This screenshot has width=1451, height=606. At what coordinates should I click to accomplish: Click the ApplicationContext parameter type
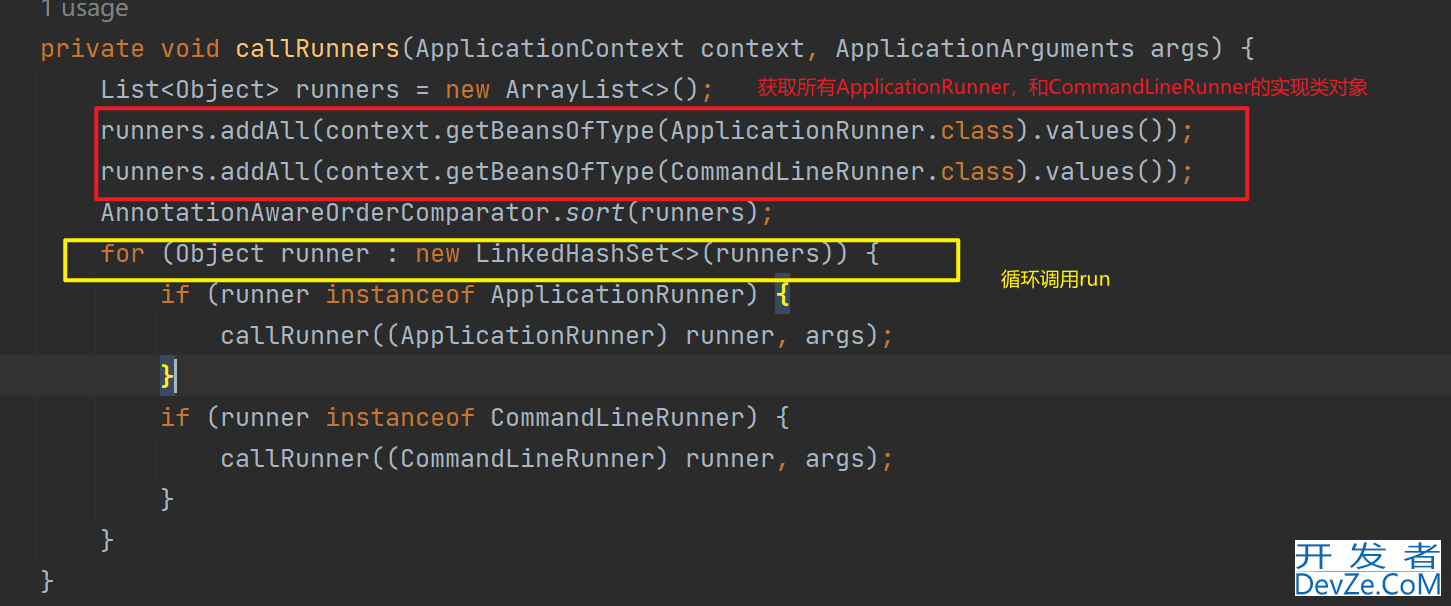[549, 48]
